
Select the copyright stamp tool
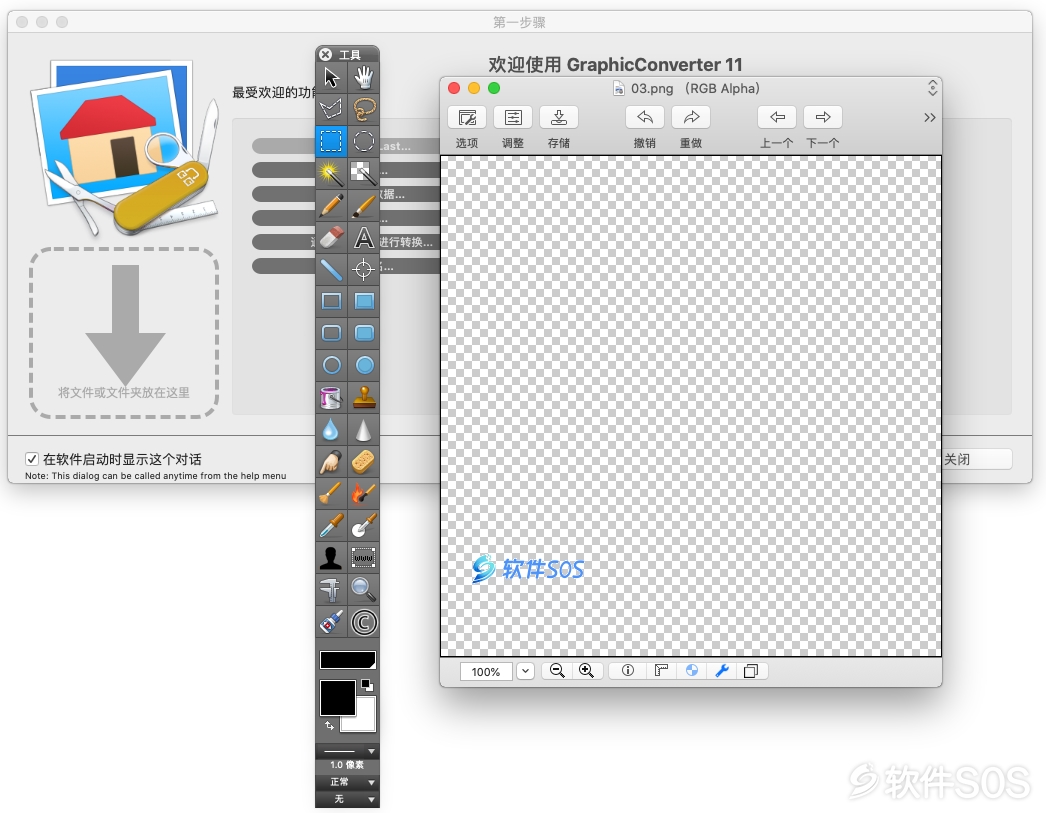[364, 622]
